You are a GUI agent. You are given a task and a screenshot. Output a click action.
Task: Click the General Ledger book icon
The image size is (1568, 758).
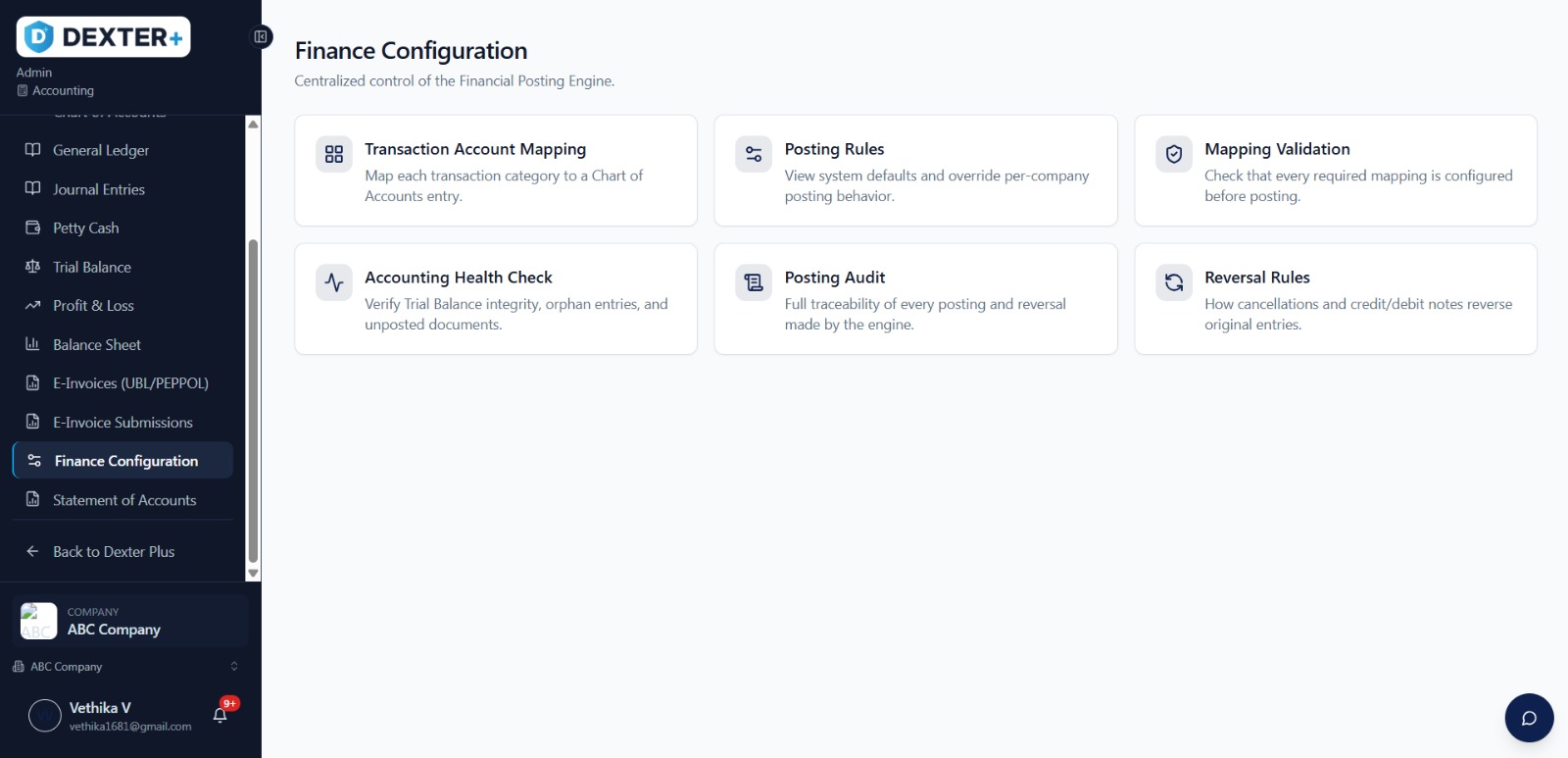coord(32,150)
